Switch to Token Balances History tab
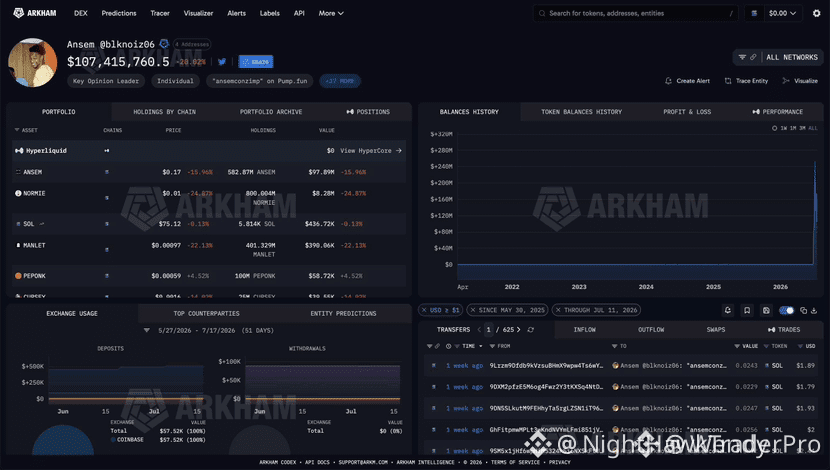 pos(581,112)
